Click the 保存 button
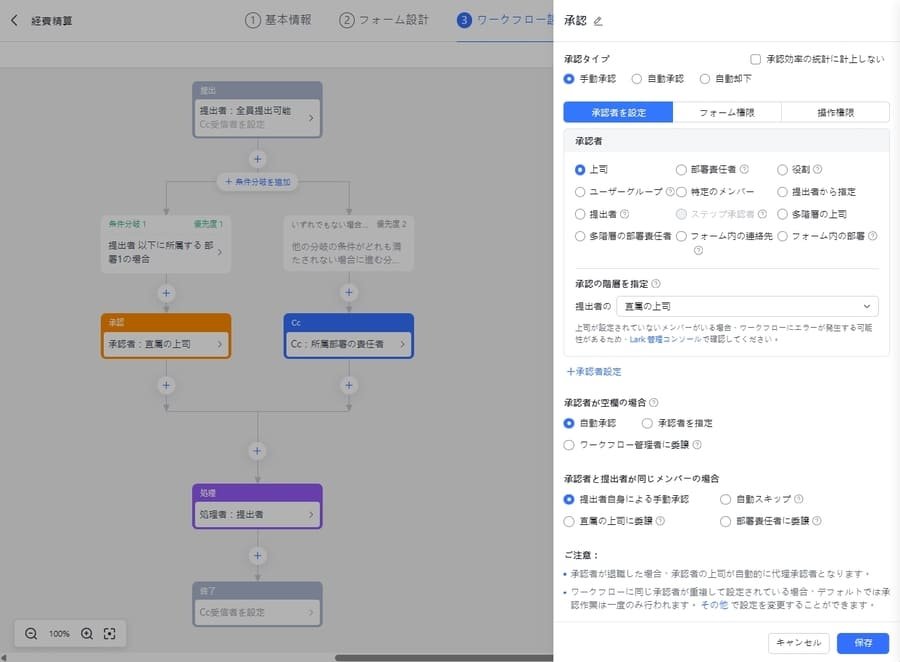Viewport: 900px width, 662px height. (x=862, y=643)
